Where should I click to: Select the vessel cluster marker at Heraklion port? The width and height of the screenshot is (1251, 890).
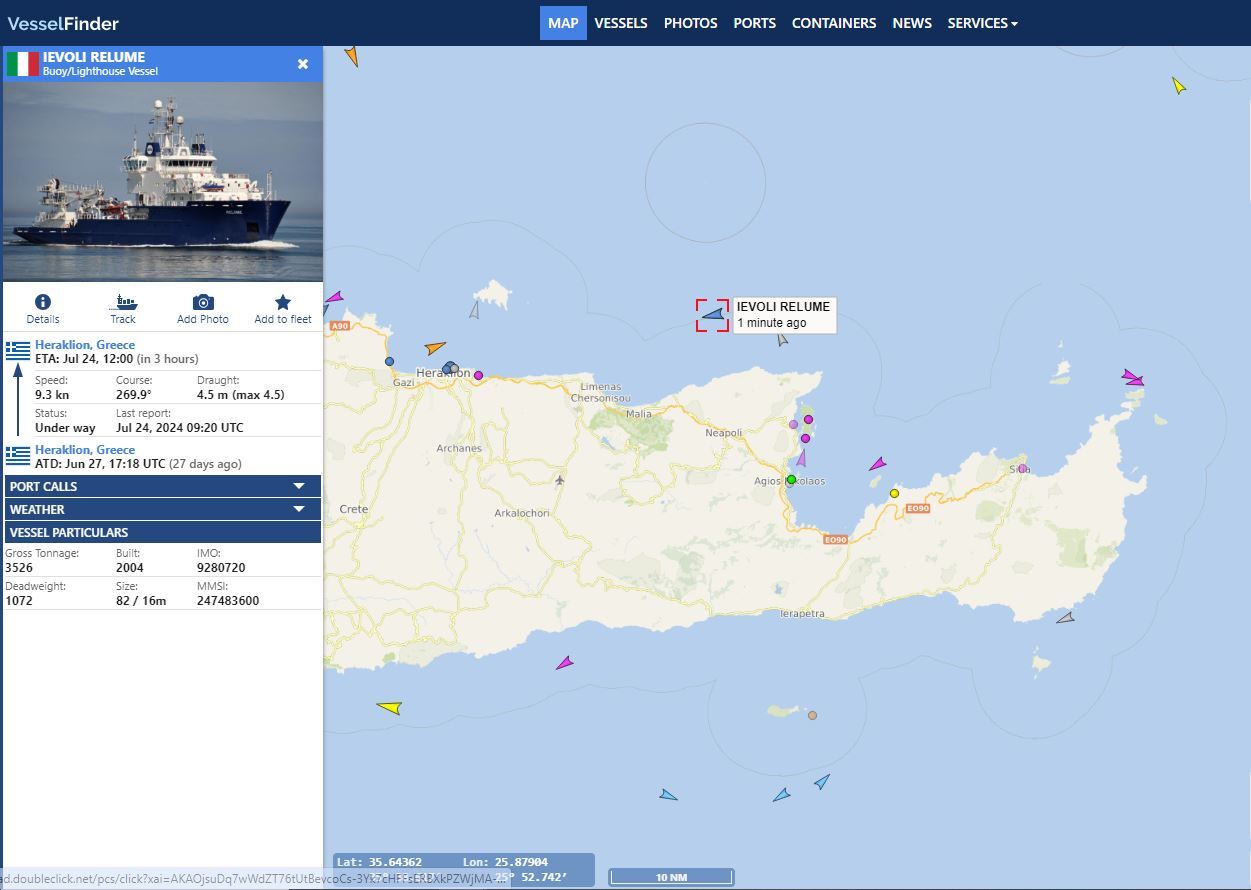pyautogui.click(x=450, y=368)
